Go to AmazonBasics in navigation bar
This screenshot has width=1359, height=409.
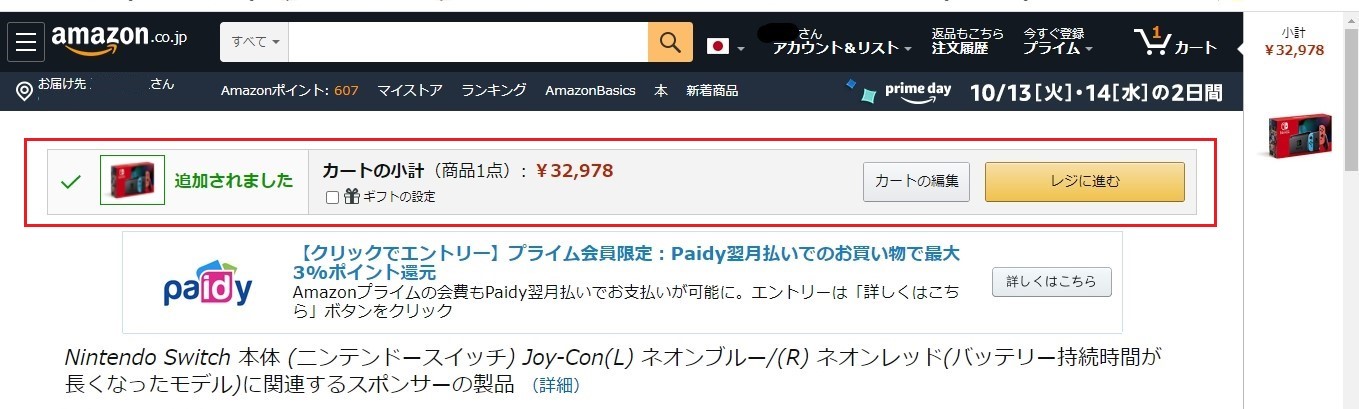tap(590, 91)
